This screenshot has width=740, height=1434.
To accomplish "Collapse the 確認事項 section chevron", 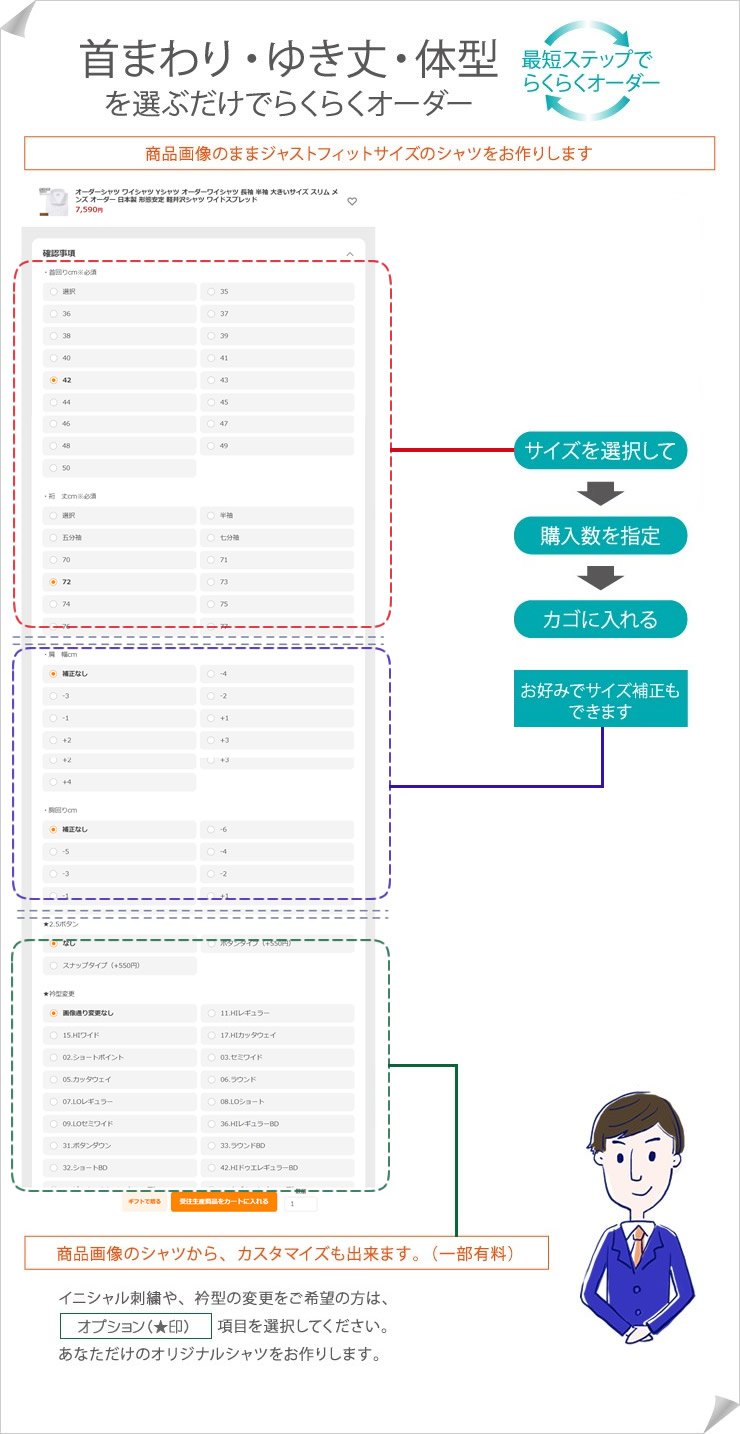I will pos(349,254).
